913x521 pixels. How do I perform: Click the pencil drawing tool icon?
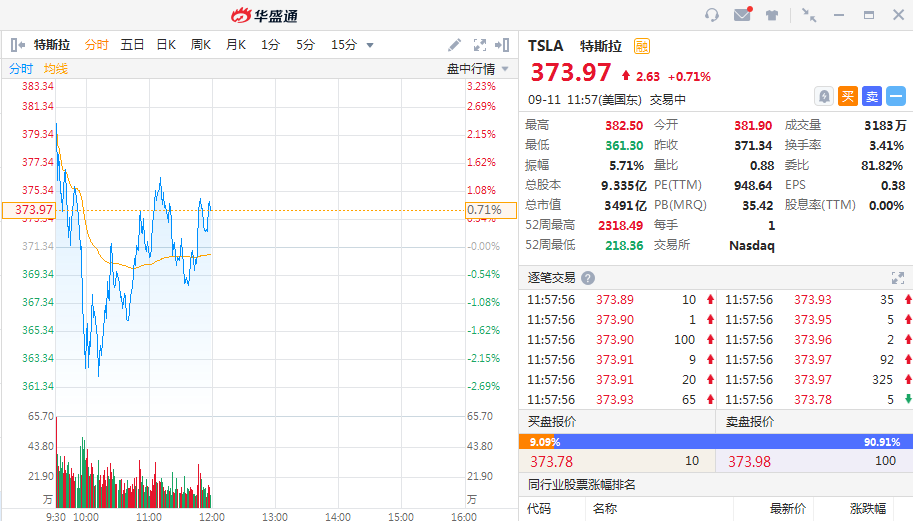tap(454, 45)
